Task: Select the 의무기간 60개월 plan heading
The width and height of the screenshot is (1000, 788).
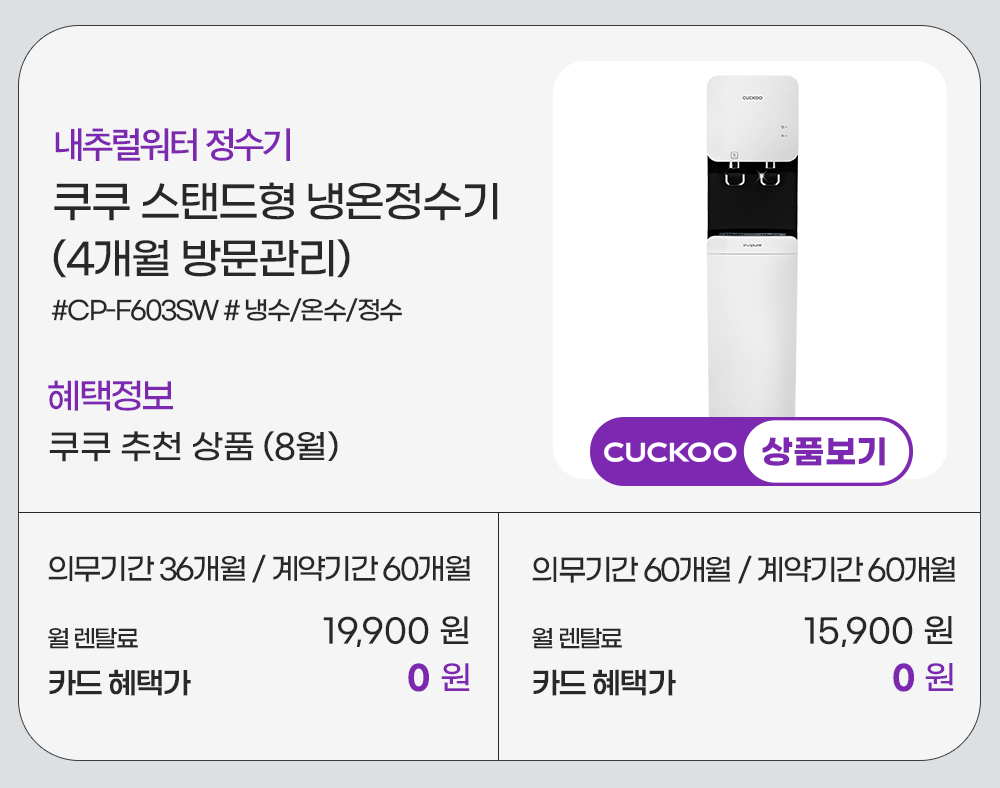Action: [630, 570]
